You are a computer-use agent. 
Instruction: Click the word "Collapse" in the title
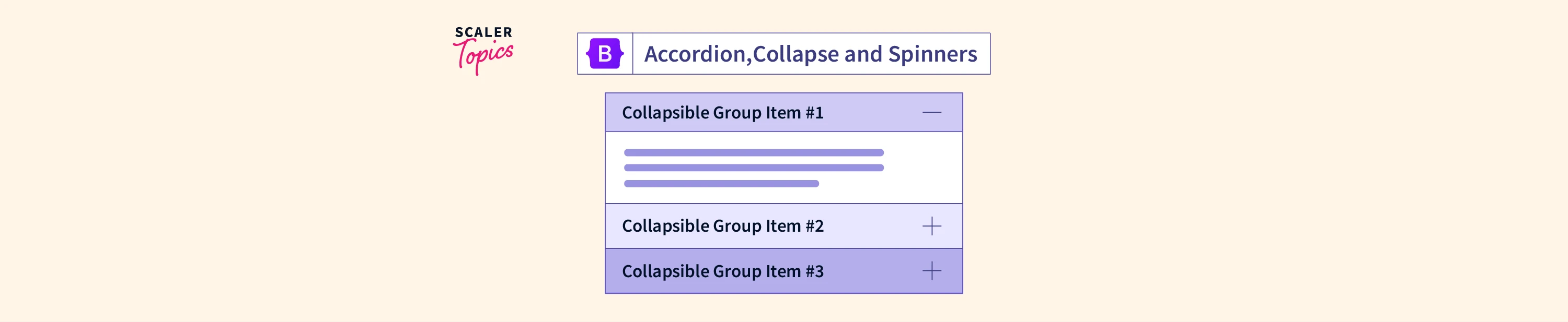(795, 54)
